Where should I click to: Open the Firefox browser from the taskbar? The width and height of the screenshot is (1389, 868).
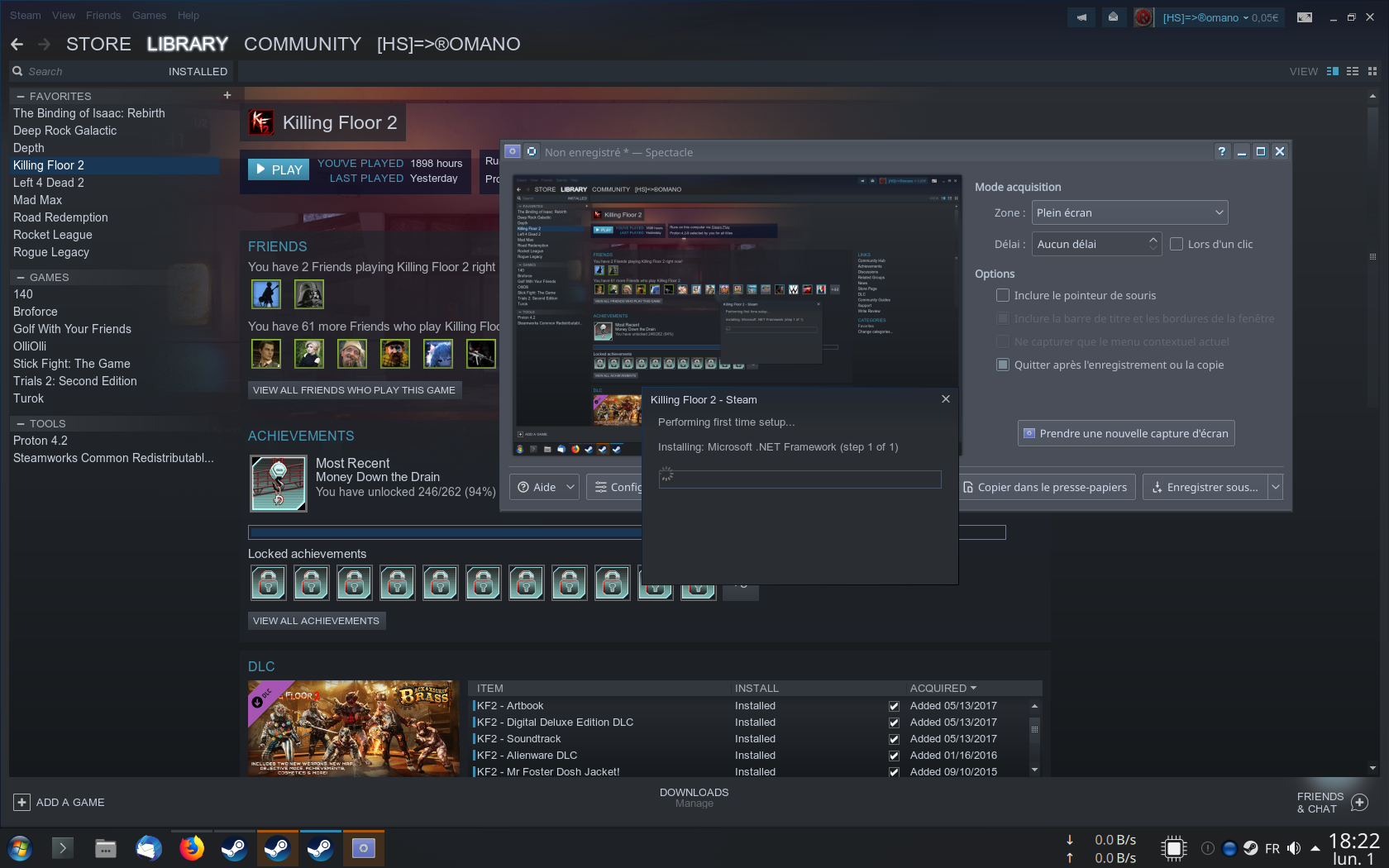[192, 848]
